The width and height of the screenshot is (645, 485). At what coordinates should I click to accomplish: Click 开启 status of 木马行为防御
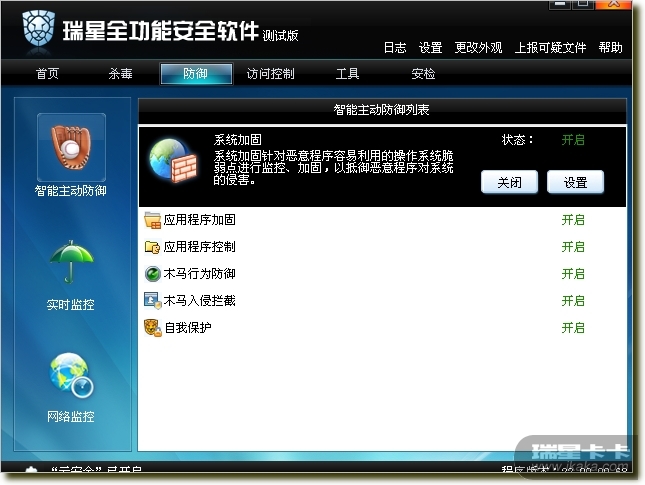pos(573,274)
